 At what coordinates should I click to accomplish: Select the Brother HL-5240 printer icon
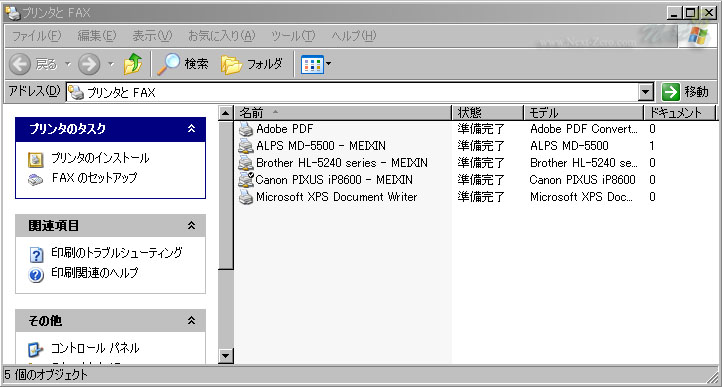pos(246,164)
